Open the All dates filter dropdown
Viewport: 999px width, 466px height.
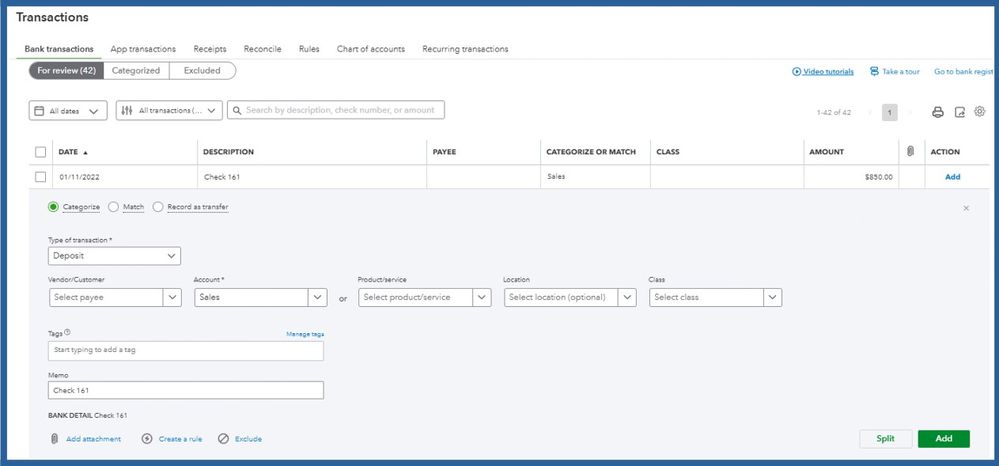click(68, 110)
